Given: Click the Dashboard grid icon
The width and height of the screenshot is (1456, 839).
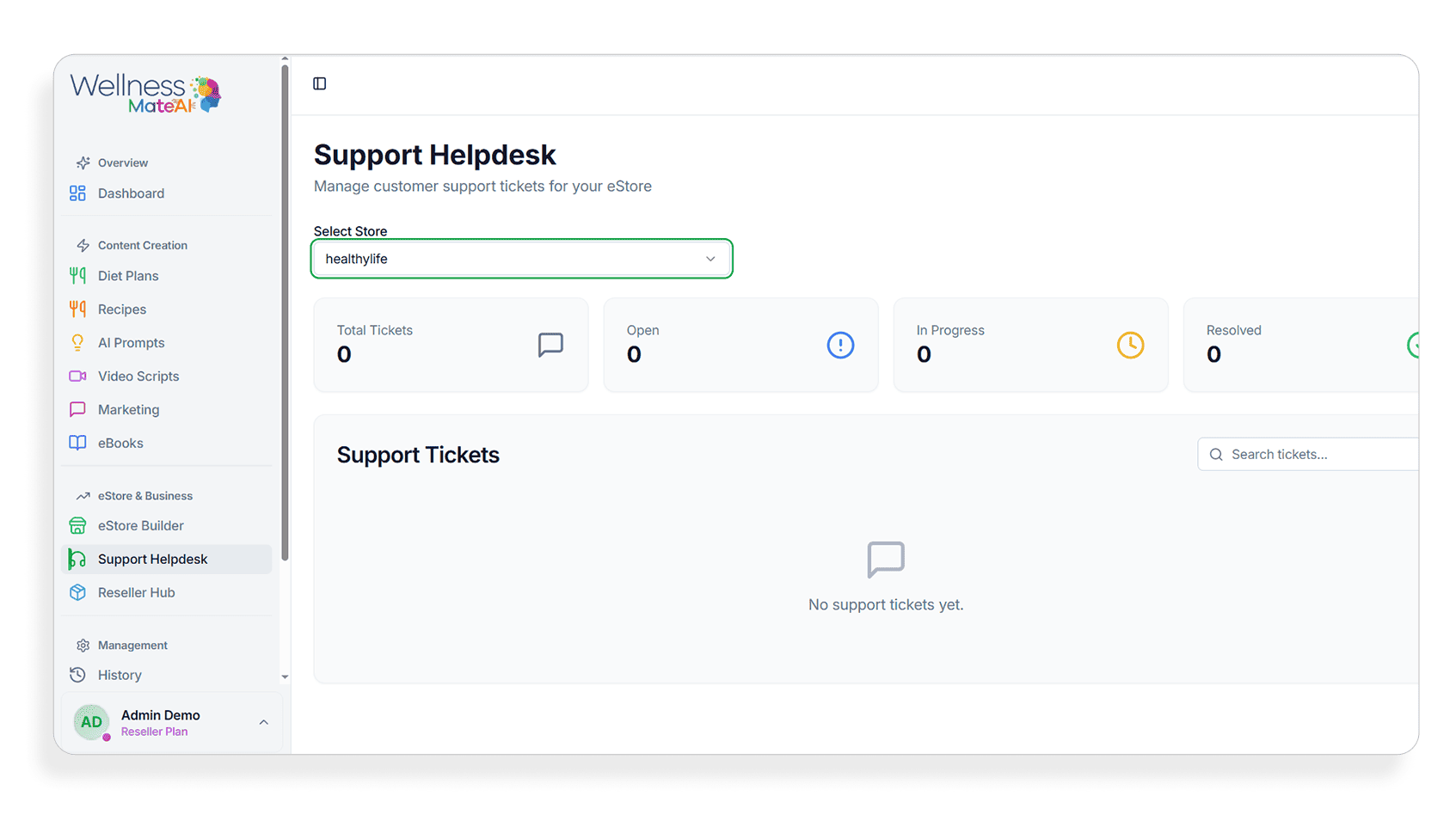Looking at the screenshot, I should pos(77,193).
